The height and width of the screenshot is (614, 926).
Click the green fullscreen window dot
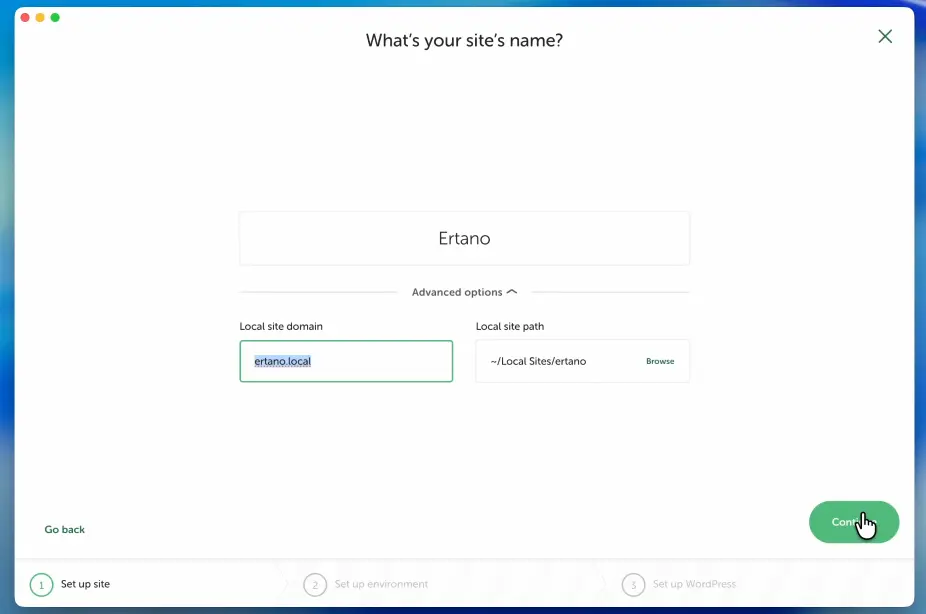click(55, 18)
